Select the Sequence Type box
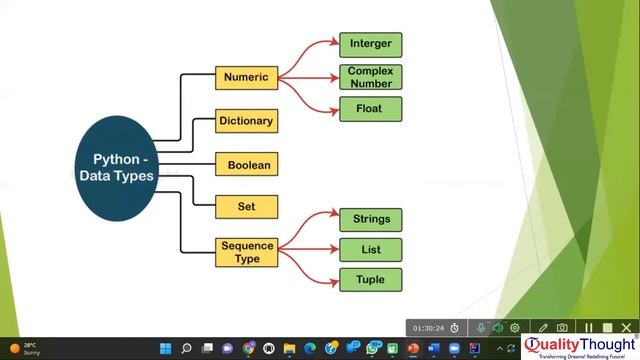 click(247, 253)
